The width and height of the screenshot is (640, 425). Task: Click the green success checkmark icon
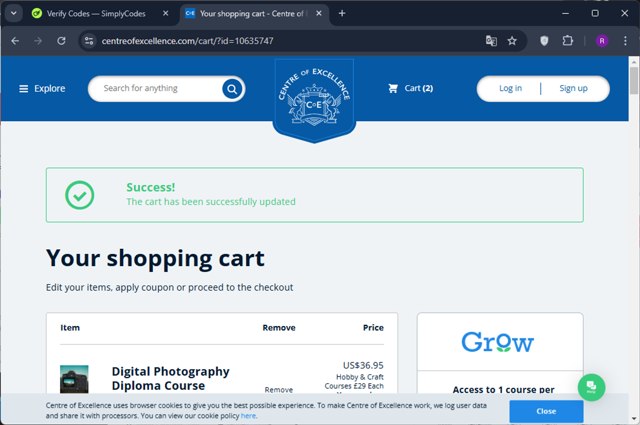(x=80, y=195)
